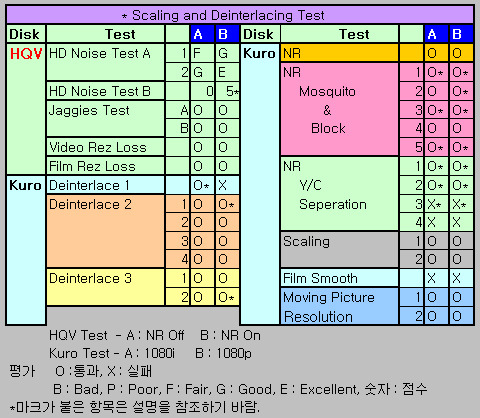The height and width of the screenshot is (418, 480).
Task: Click the "O:통과, X:실패" legend text
Action: coord(104,371)
